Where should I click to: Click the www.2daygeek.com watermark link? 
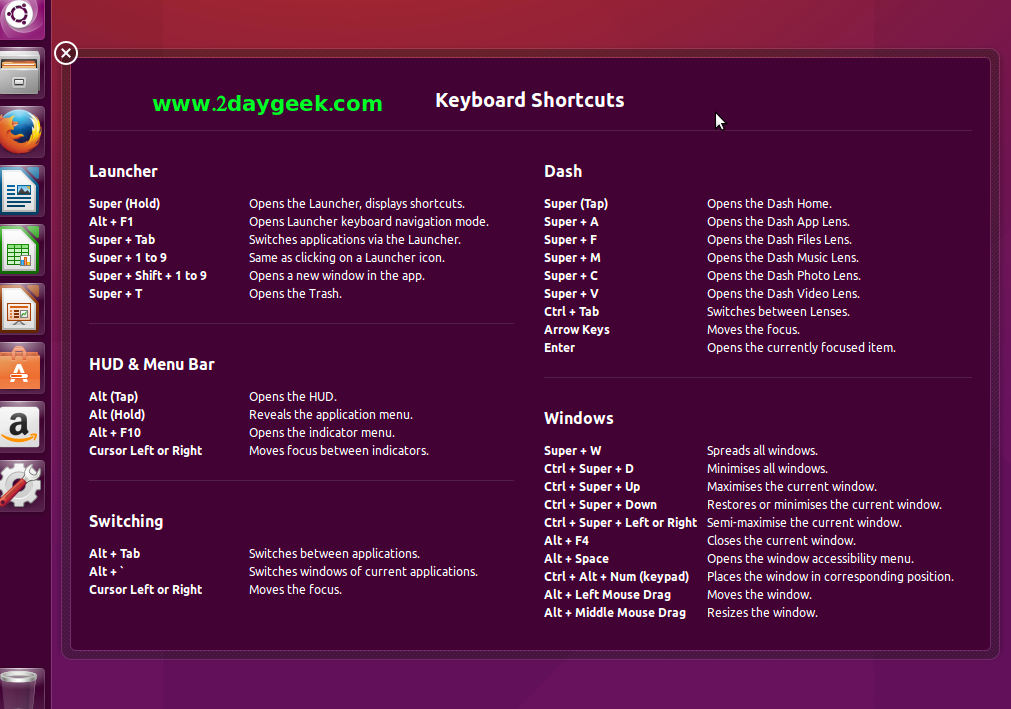tap(267, 103)
